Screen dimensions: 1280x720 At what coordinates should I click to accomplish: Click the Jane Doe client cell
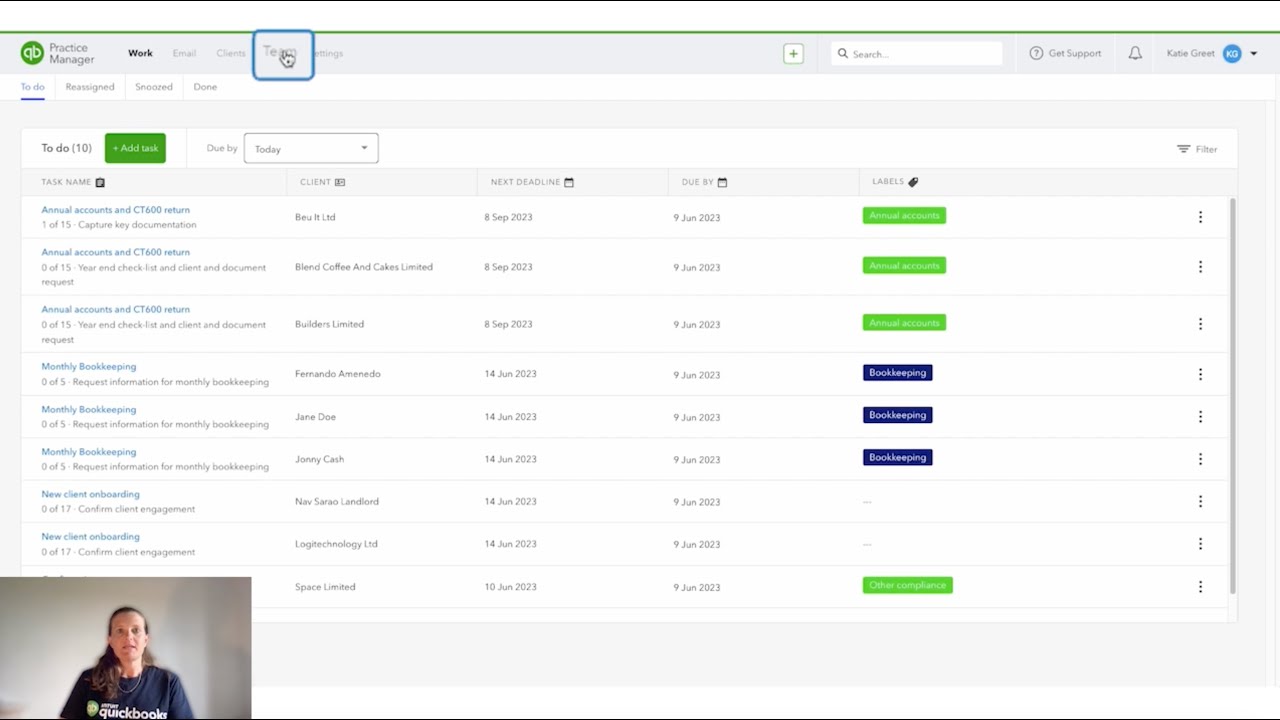315,417
